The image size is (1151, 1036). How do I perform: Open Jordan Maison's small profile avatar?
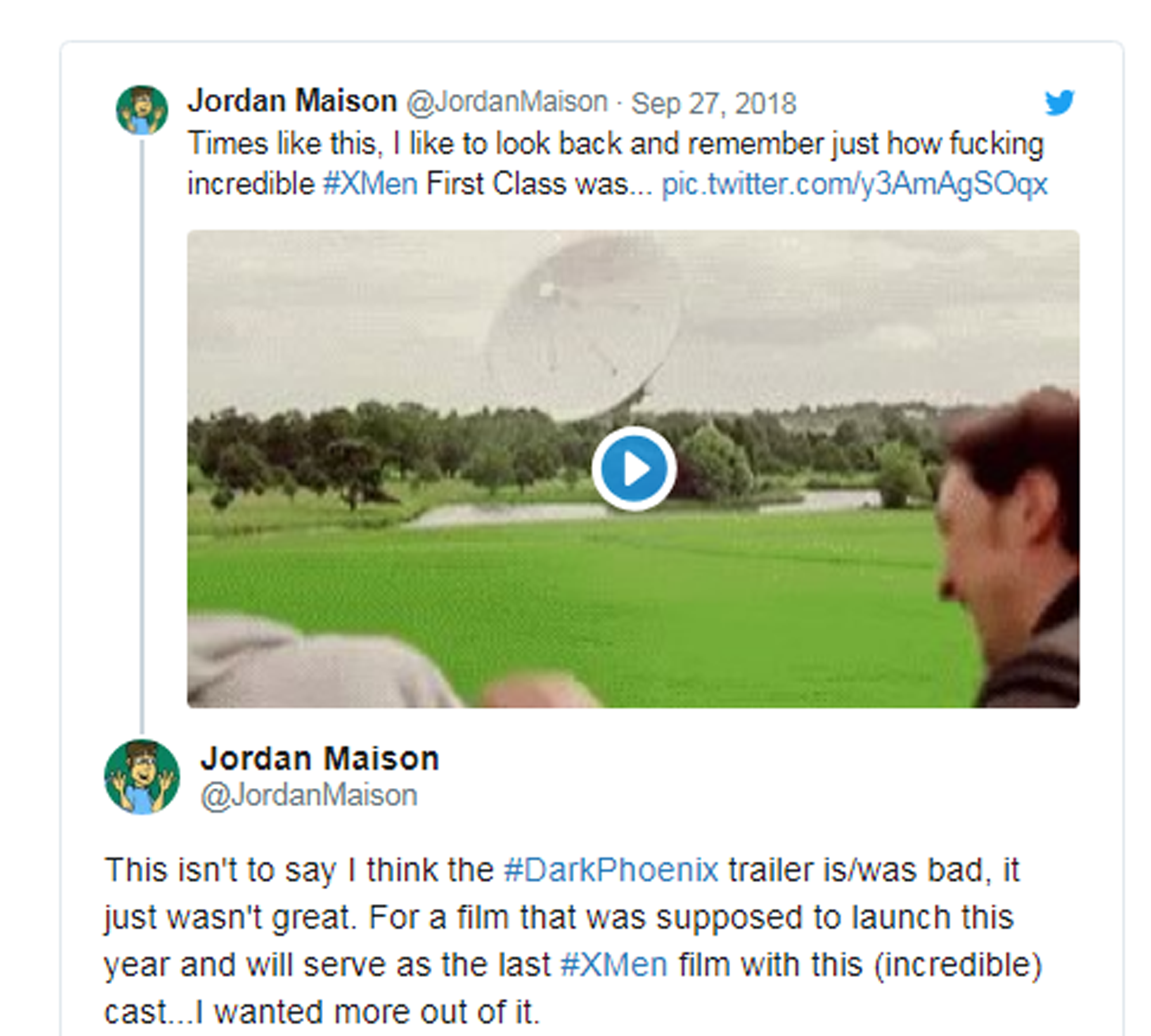point(142,110)
